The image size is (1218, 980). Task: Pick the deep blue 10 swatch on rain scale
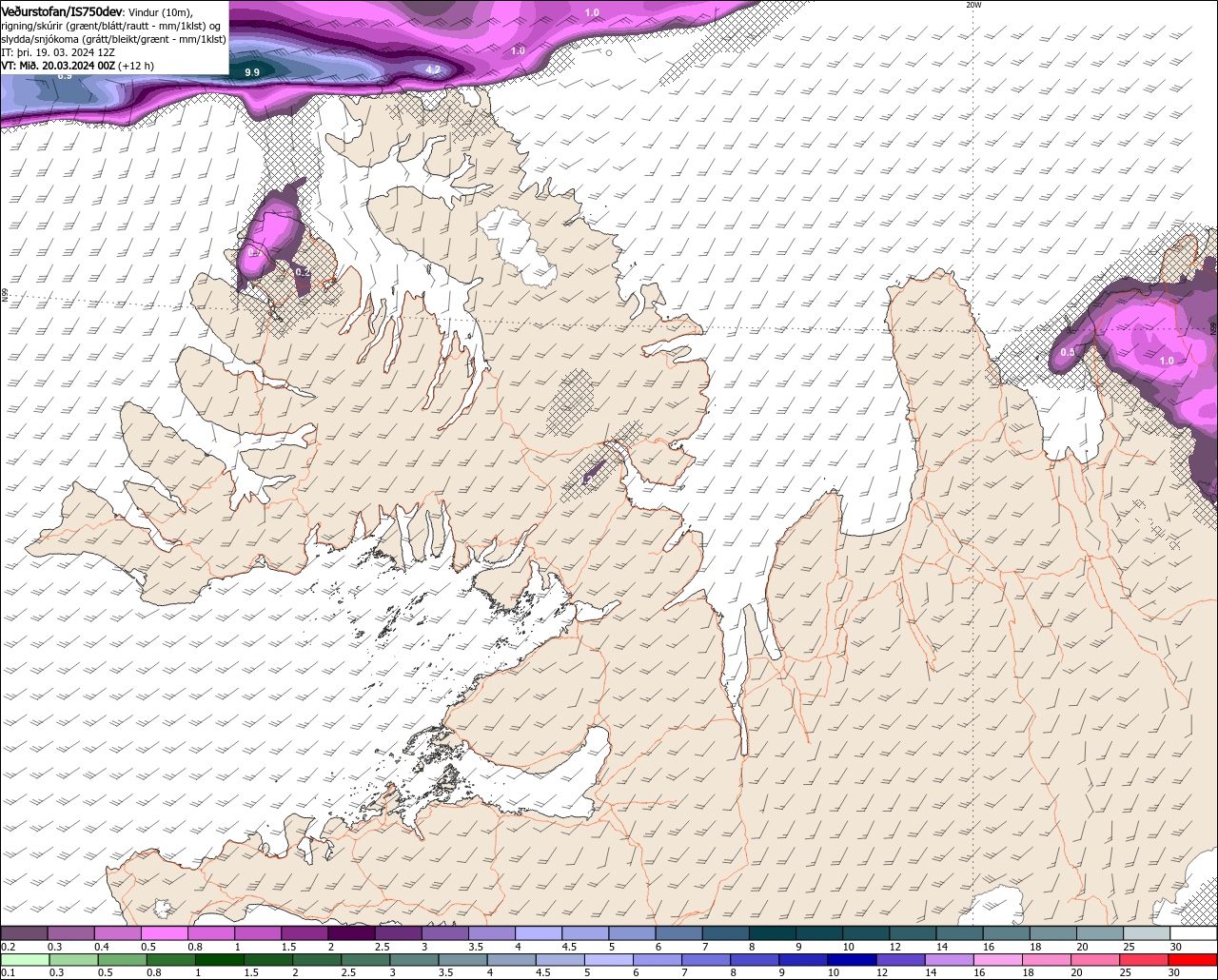[852, 960]
